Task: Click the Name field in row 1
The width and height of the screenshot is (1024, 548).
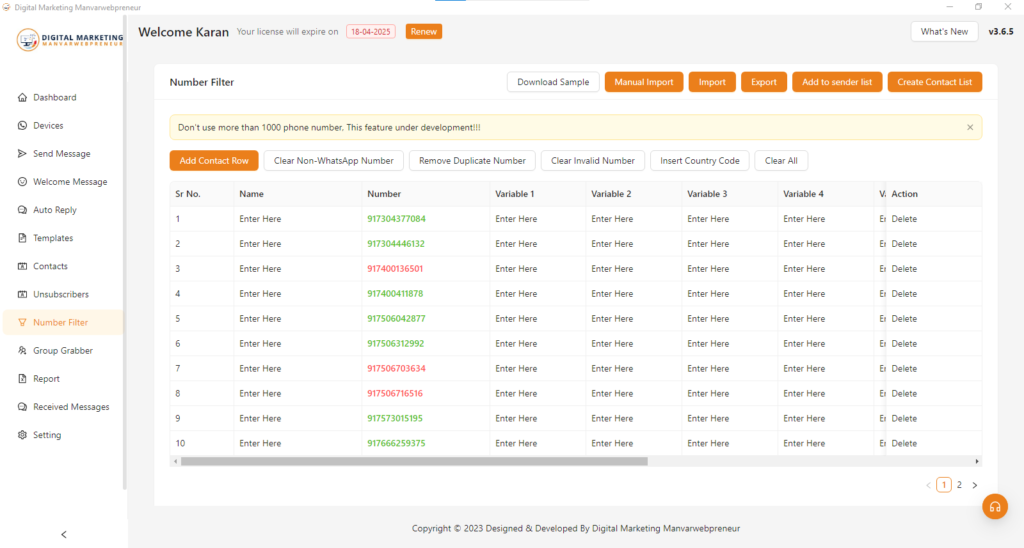Action: click(260, 219)
